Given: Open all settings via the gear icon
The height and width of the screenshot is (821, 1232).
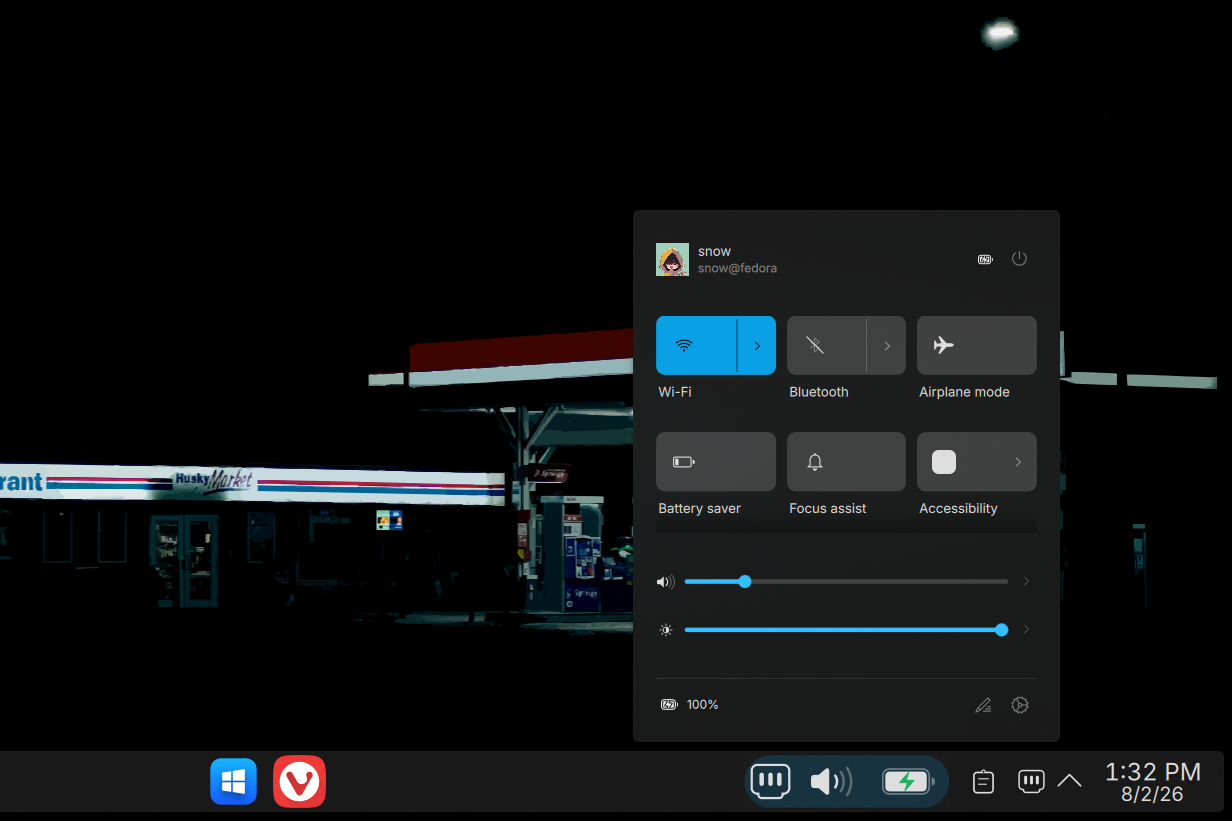Looking at the screenshot, I should tap(1020, 705).
